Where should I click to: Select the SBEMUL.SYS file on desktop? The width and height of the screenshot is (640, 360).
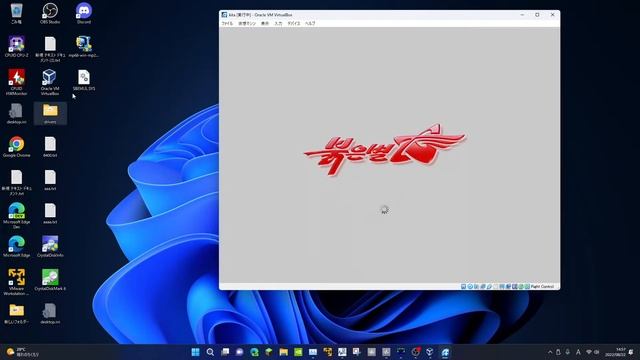click(x=84, y=80)
